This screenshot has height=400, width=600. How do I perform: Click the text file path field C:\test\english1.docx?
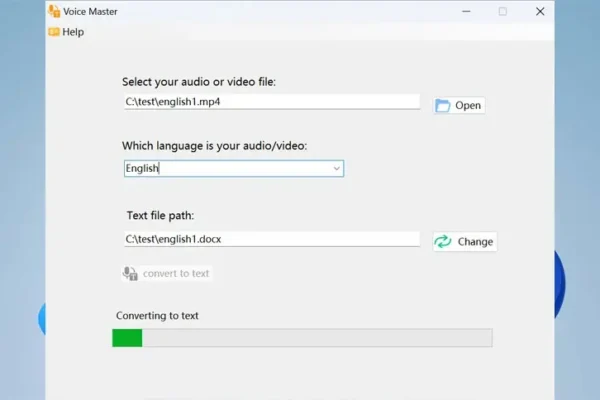click(x=272, y=239)
